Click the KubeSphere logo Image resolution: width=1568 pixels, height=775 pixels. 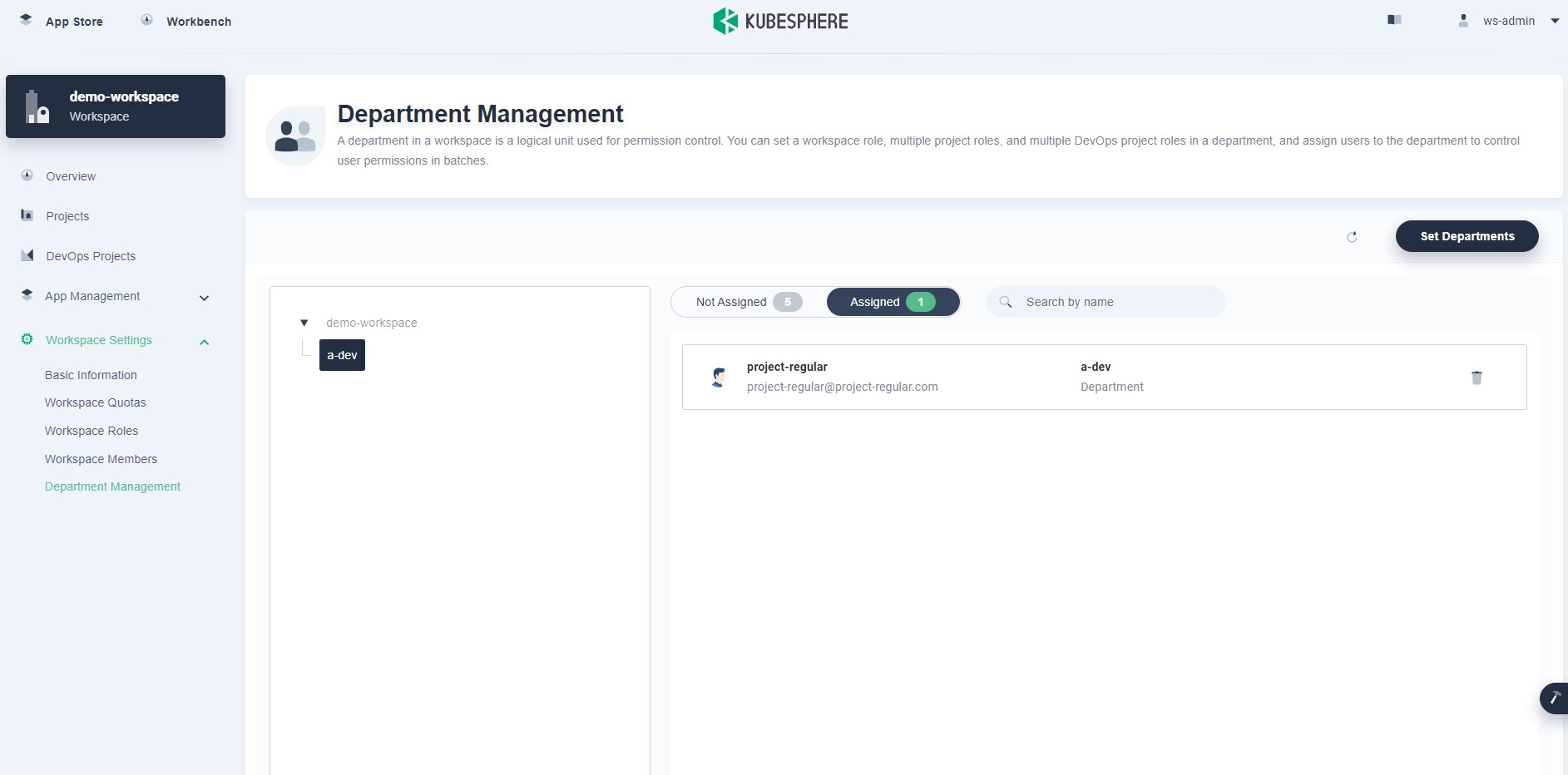click(x=780, y=21)
